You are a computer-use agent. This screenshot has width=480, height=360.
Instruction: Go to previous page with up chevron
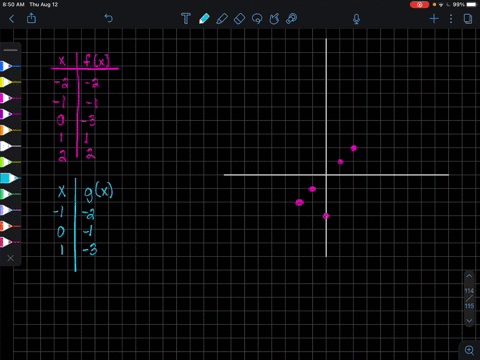[469, 276]
